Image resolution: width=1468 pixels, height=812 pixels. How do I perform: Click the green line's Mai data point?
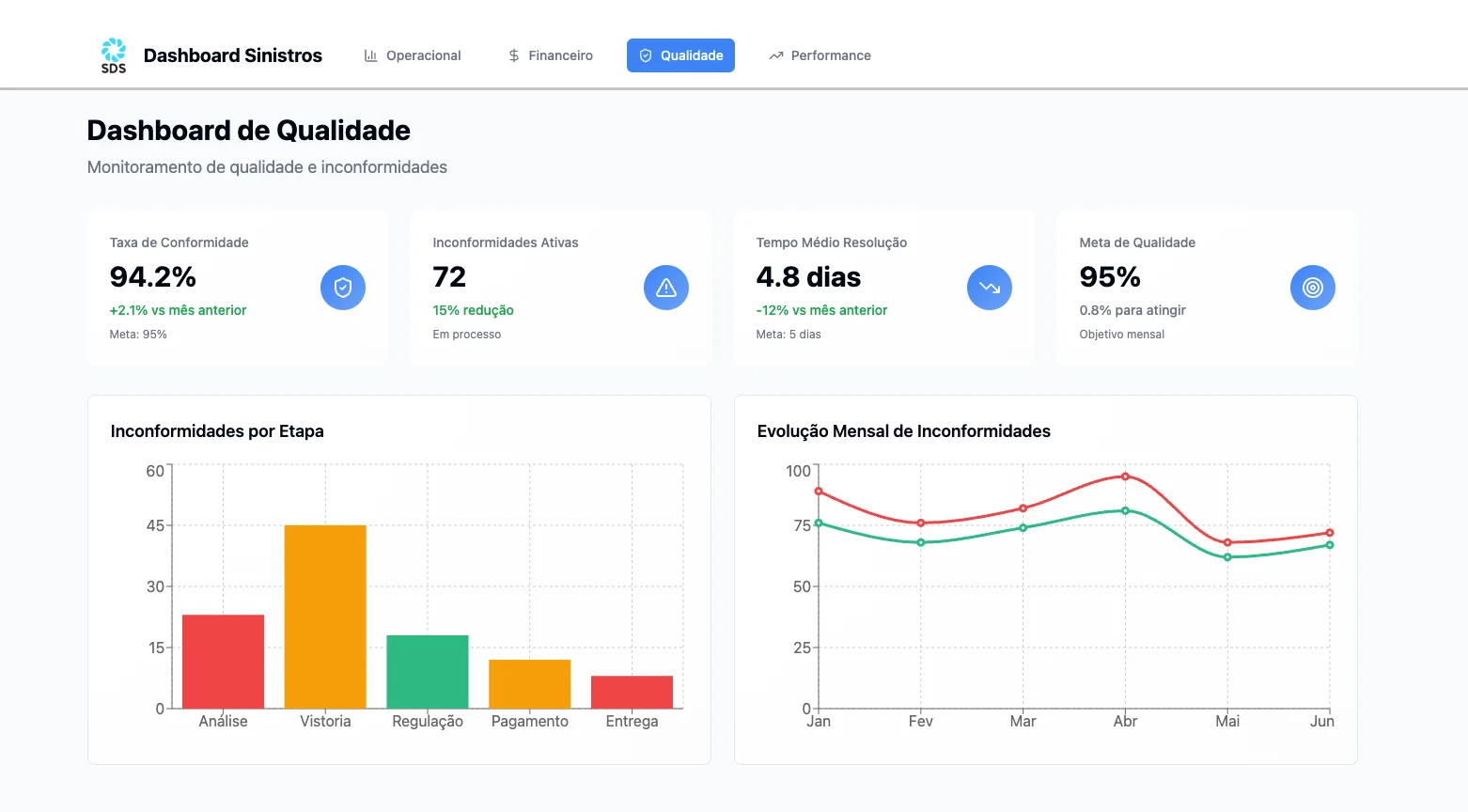(x=1227, y=557)
